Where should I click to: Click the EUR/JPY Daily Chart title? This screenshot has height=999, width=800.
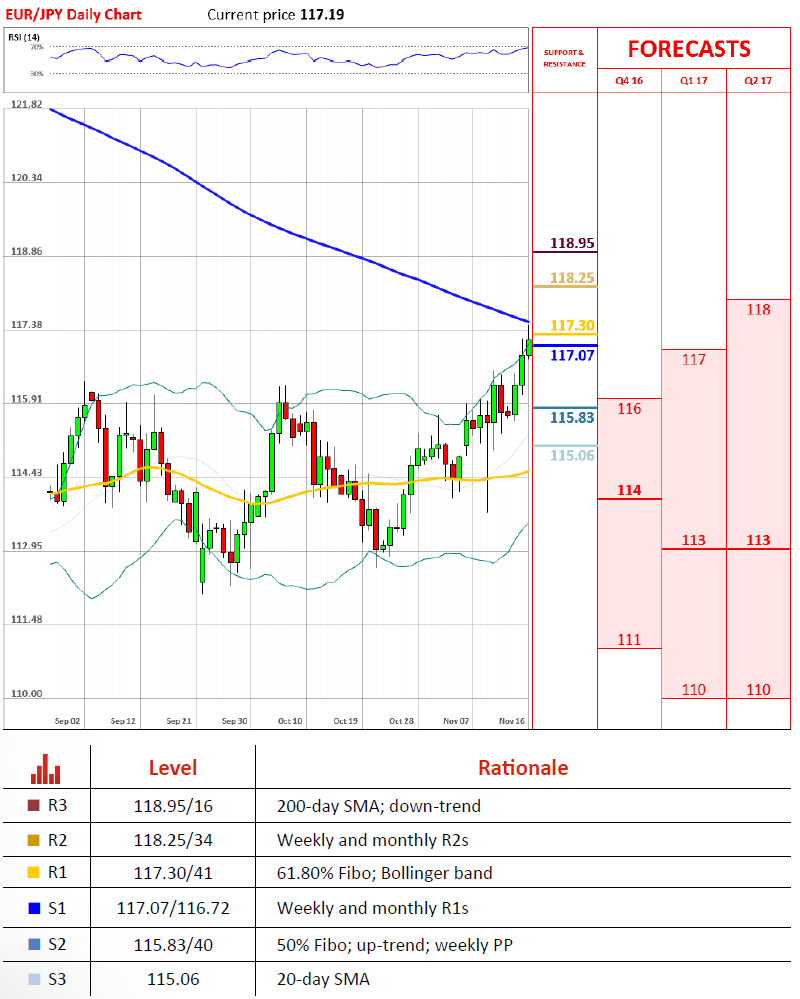pyautogui.click(x=73, y=15)
